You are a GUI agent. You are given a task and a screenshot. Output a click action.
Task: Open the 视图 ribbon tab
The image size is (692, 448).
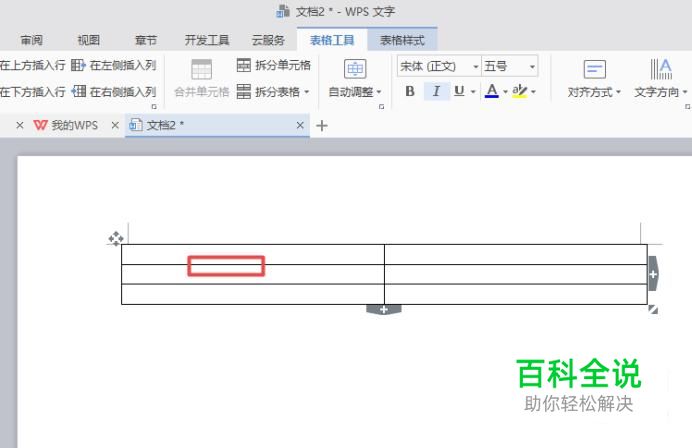(88, 40)
